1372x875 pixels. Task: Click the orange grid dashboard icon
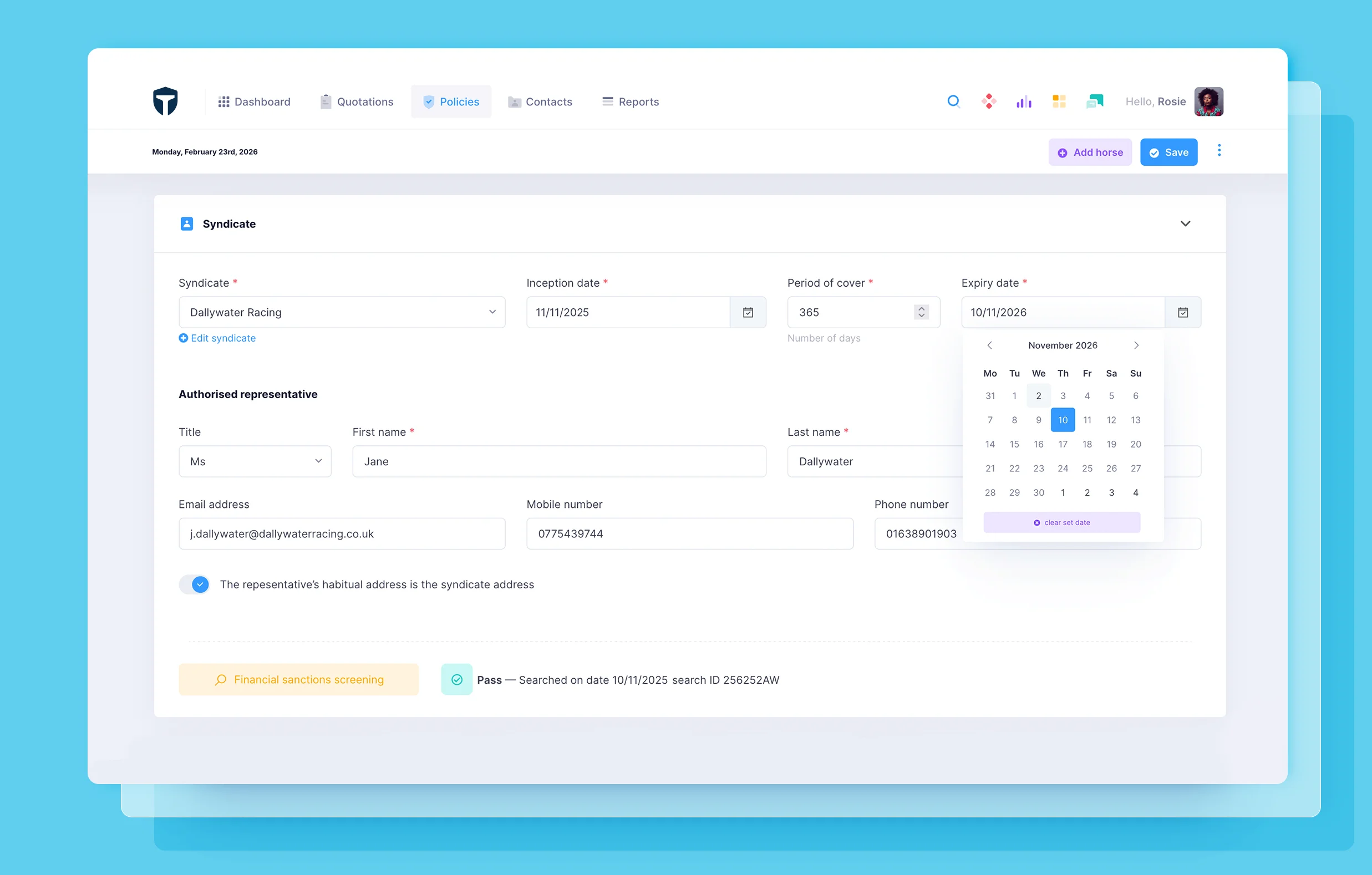(x=1059, y=101)
